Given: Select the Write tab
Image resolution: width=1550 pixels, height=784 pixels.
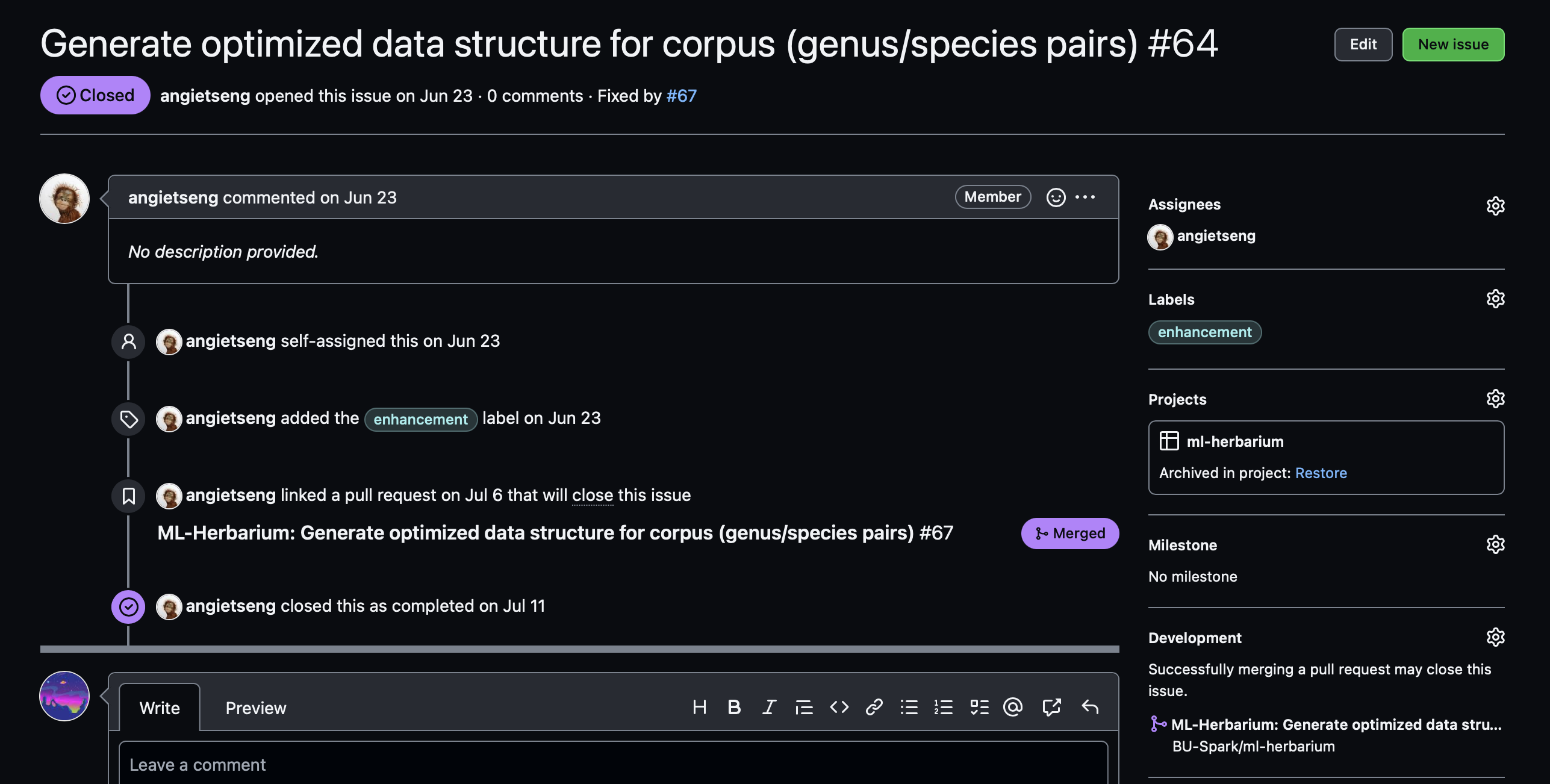Looking at the screenshot, I should point(160,708).
